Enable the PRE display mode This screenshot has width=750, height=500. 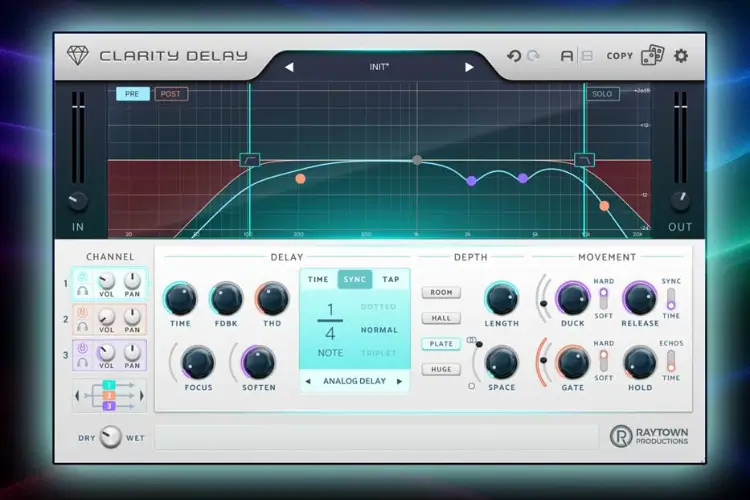click(x=132, y=94)
